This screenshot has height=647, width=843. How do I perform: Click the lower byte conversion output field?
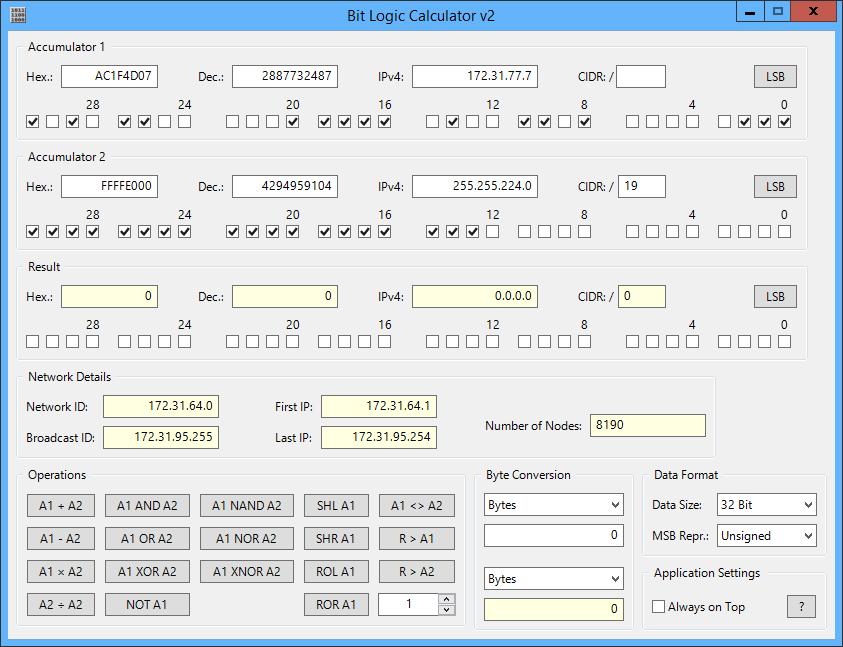(554, 609)
